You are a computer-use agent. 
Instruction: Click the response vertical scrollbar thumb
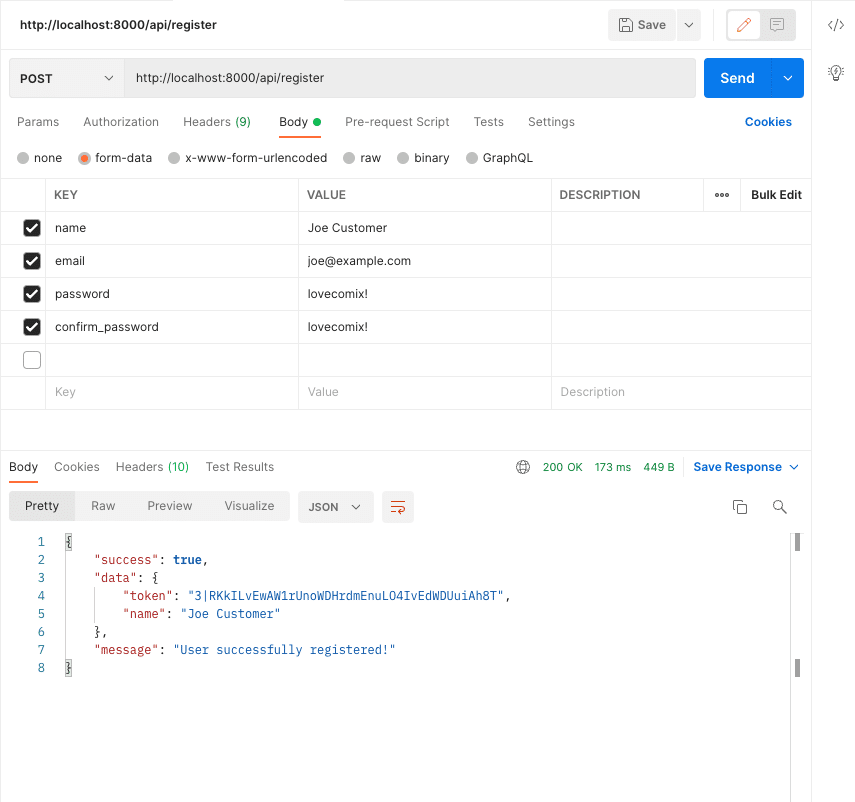(797, 542)
